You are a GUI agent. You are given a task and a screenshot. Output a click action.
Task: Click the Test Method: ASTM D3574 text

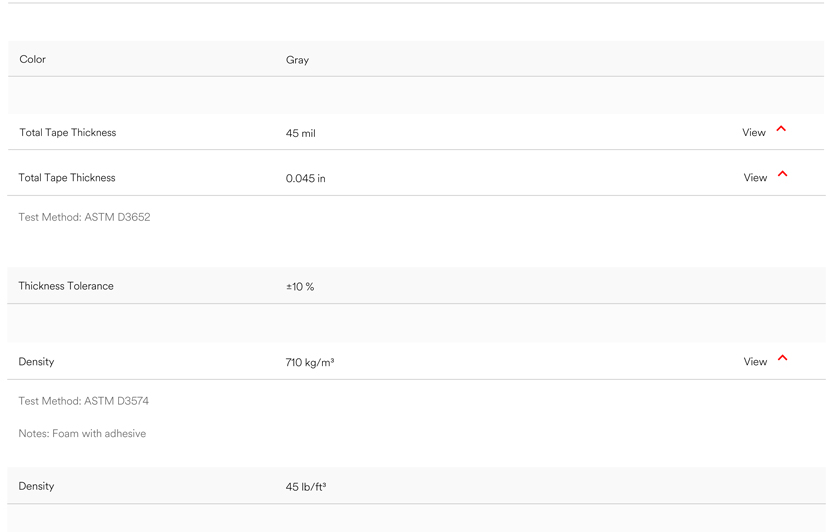point(84,401)
